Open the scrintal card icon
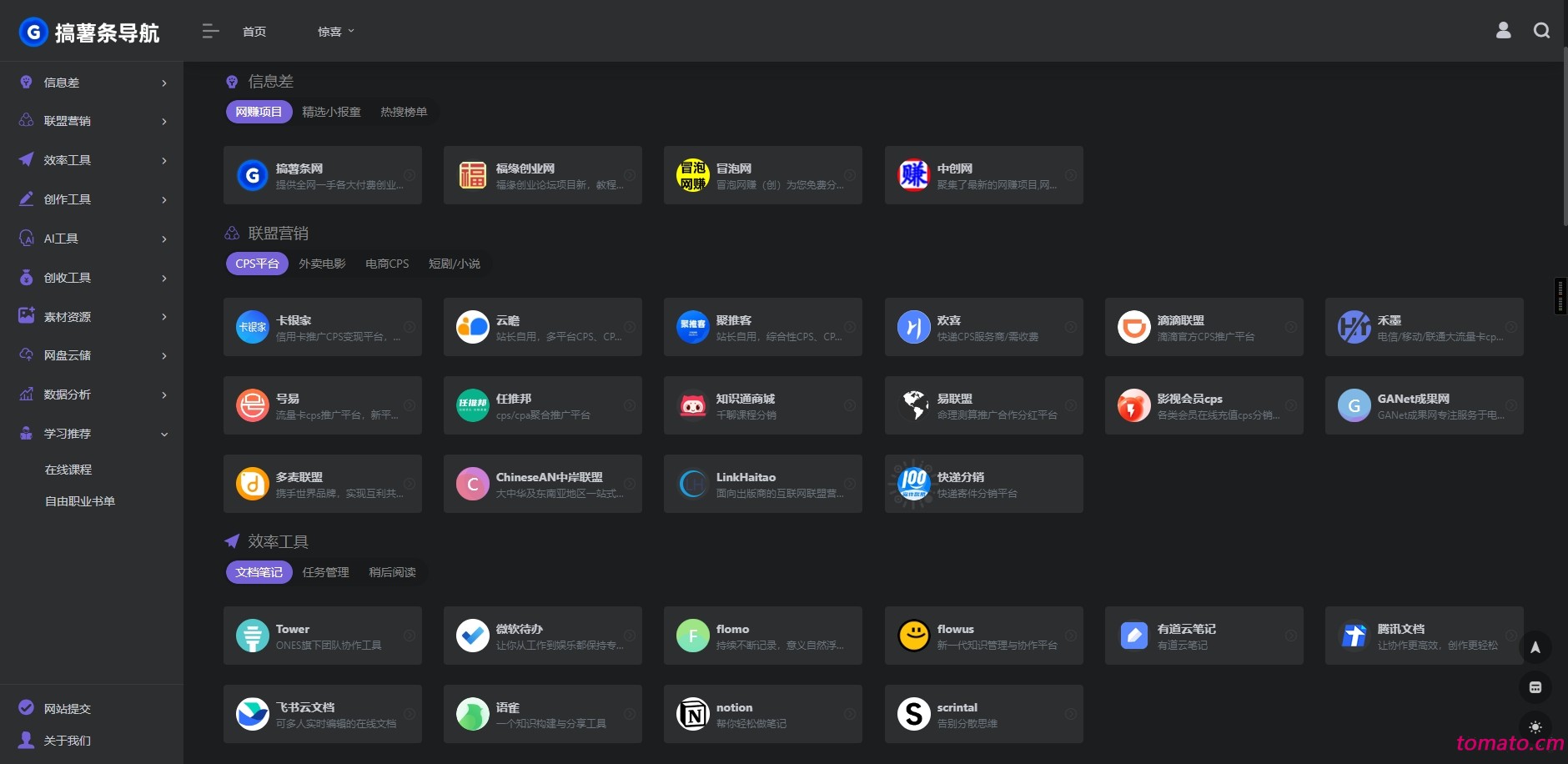Viewport: 1568px width, 764px height. [913, 714]
